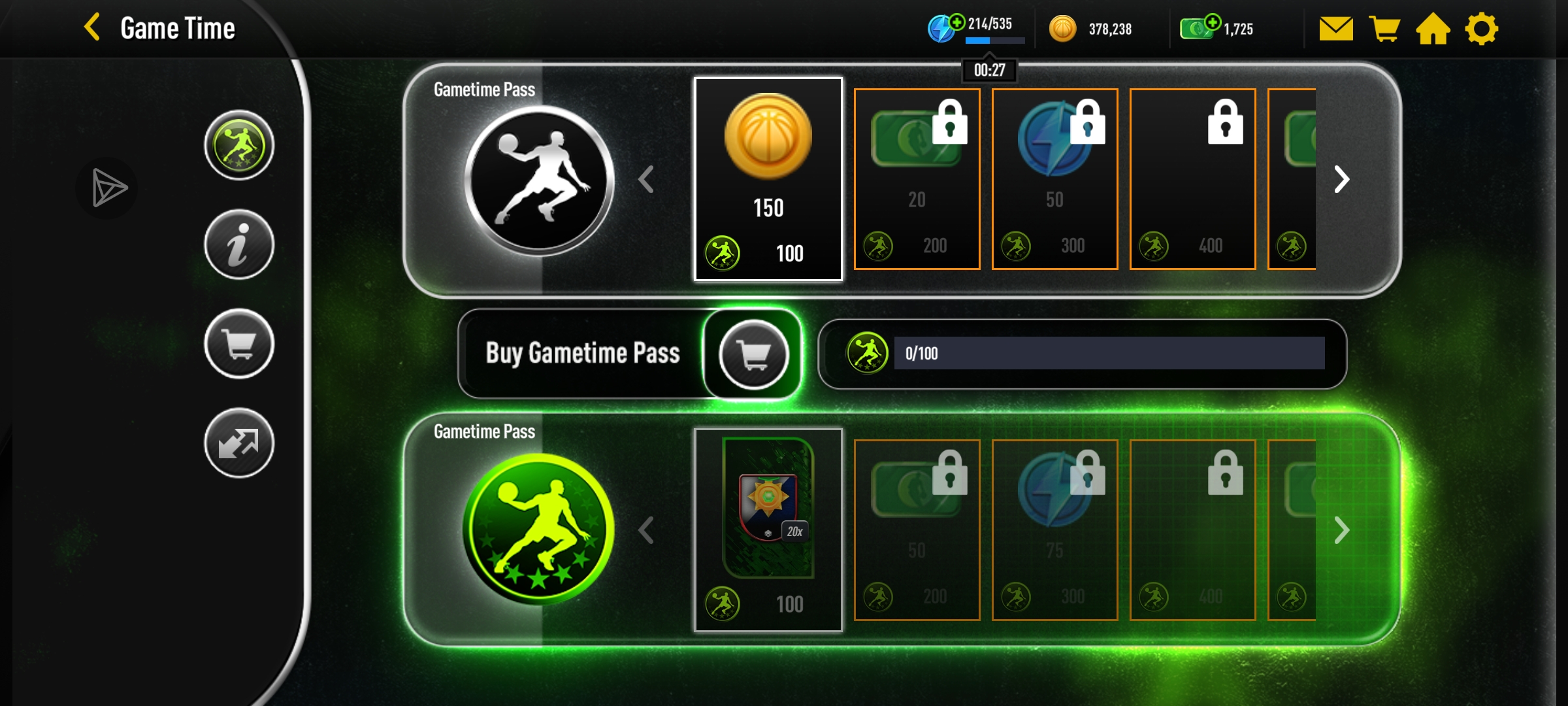
Task: Click Buy Gametime Pass cart button
Action: 753,354
